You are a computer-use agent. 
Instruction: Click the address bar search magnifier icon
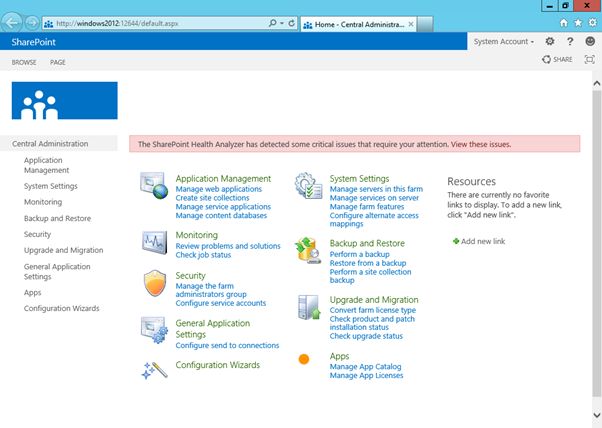pyautogui.click(x=273, y=23)
